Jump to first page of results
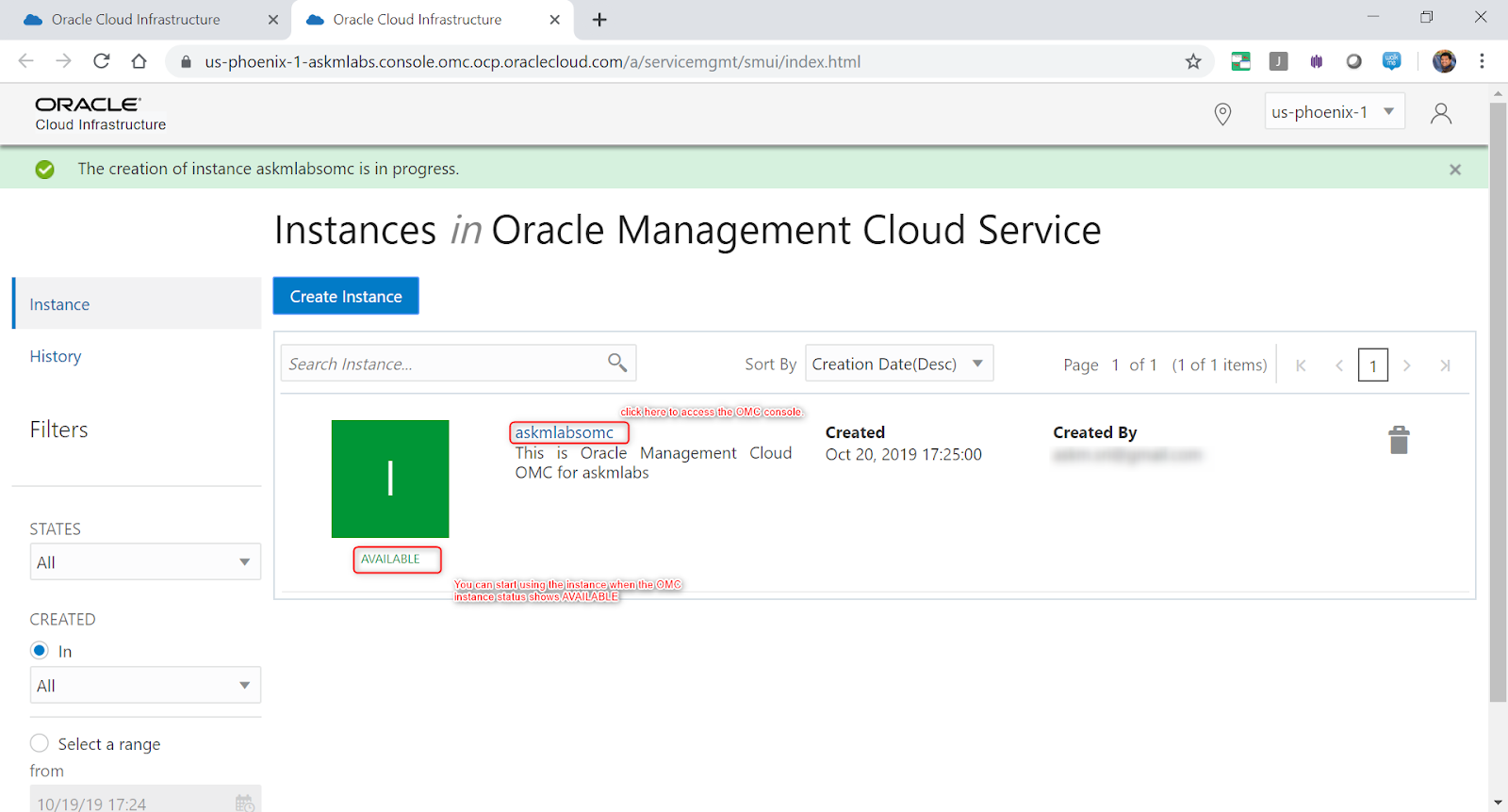 click(x=1301, y=365)
